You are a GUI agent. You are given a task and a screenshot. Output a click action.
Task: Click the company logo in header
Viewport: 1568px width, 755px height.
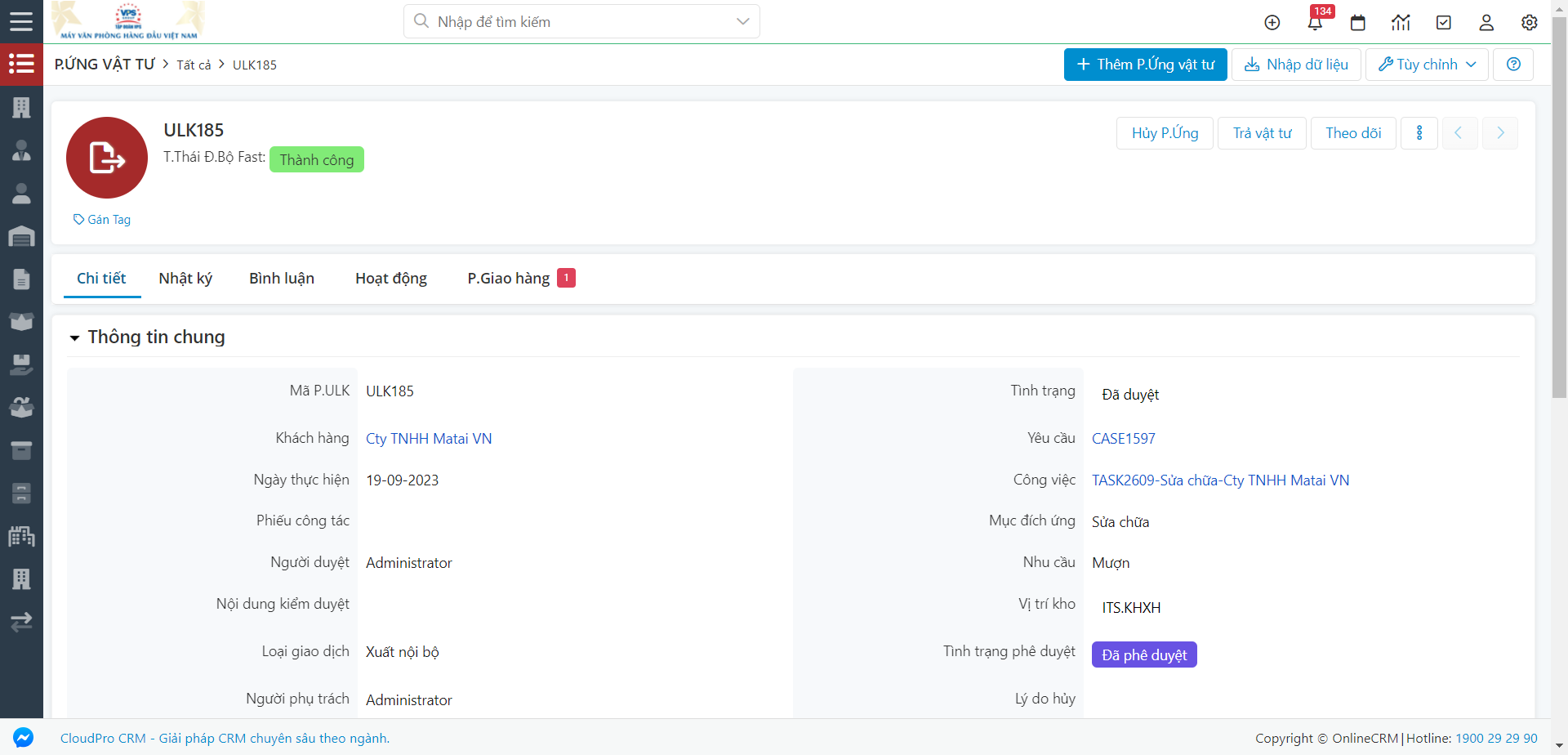click(x=129, y=21)
